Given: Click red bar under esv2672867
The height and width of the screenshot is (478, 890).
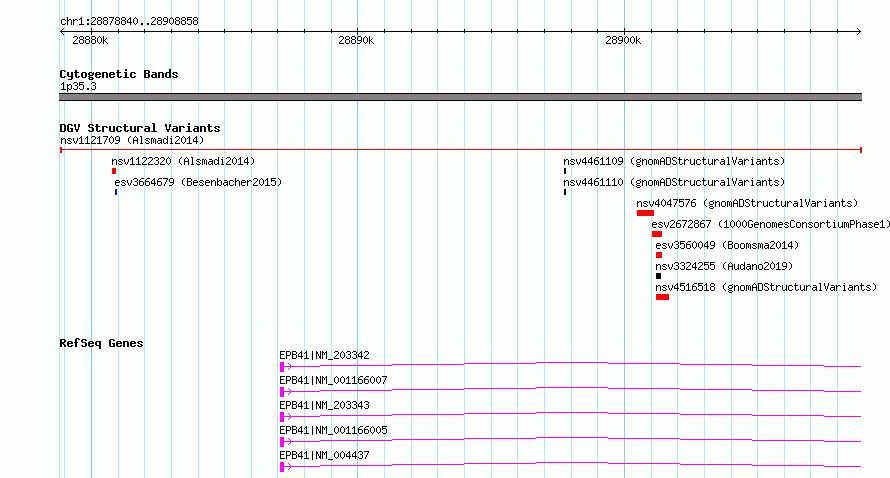Looking at the screenshot, I should pos(657,234).
